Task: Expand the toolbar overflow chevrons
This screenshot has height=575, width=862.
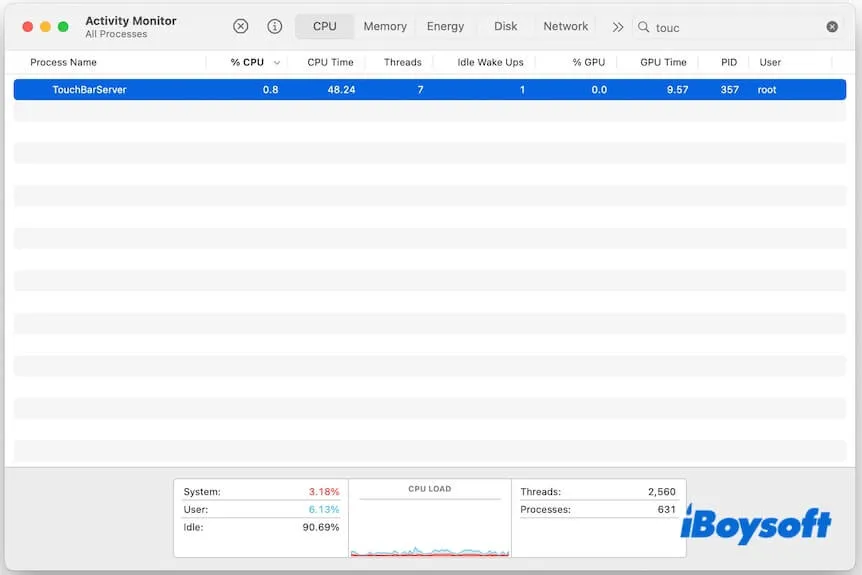Action: tap(617, 27)
